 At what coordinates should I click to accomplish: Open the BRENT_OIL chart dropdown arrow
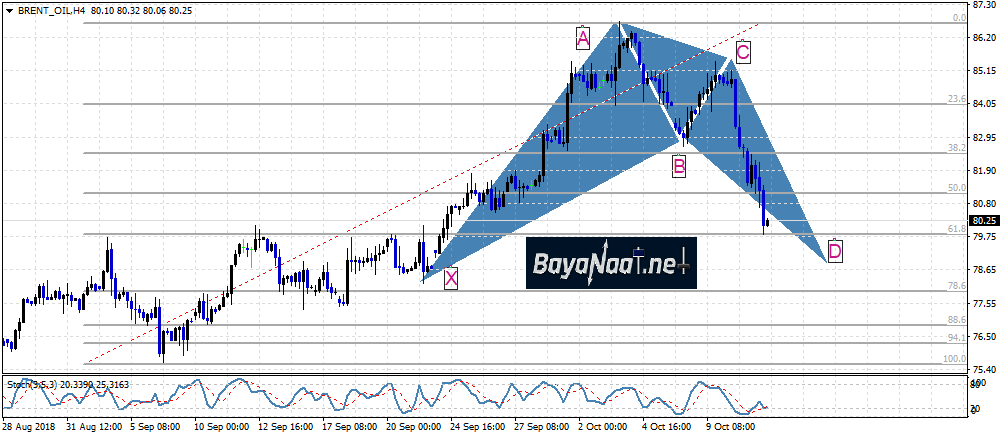tap(8, 9)
